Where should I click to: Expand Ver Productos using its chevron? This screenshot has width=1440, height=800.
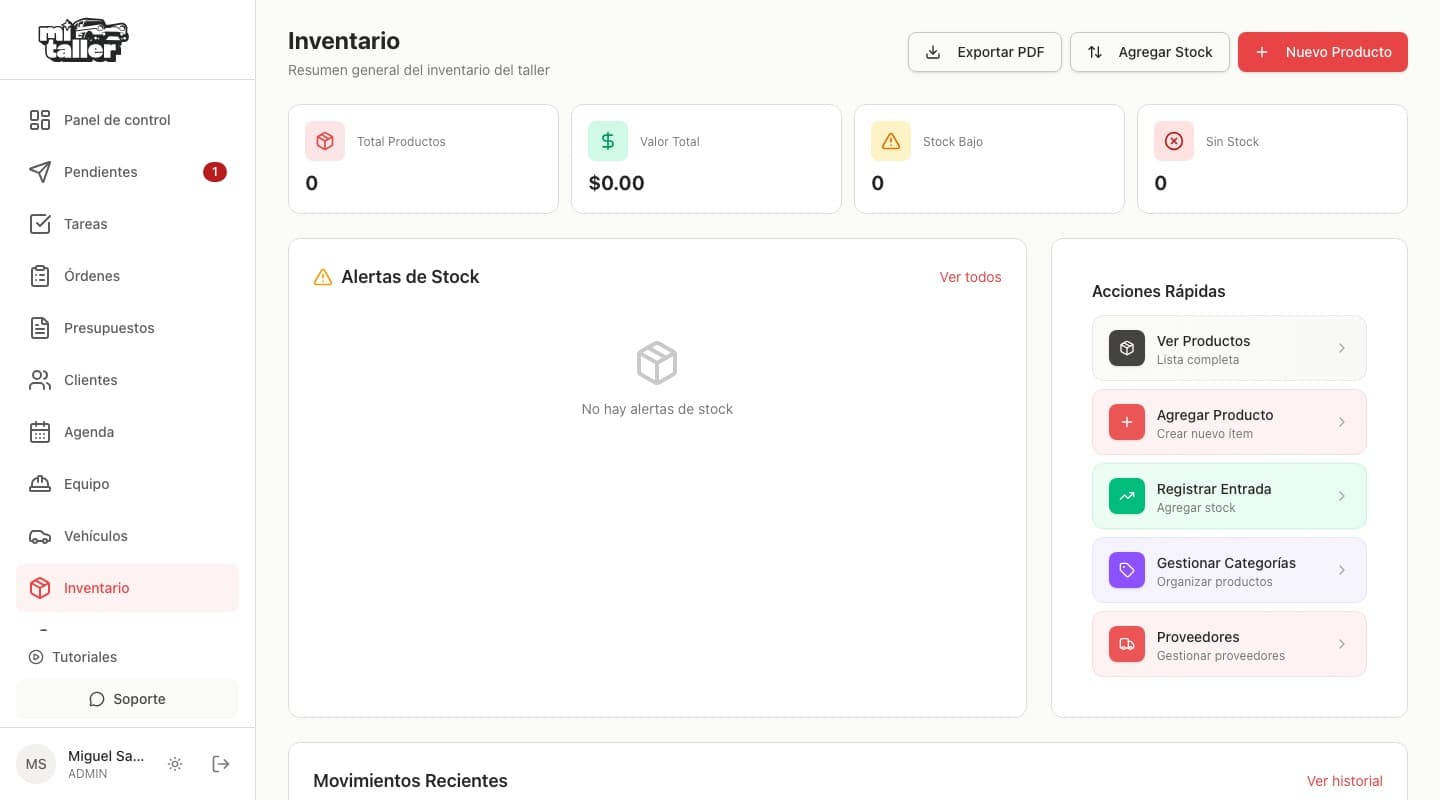(1342, 348)
